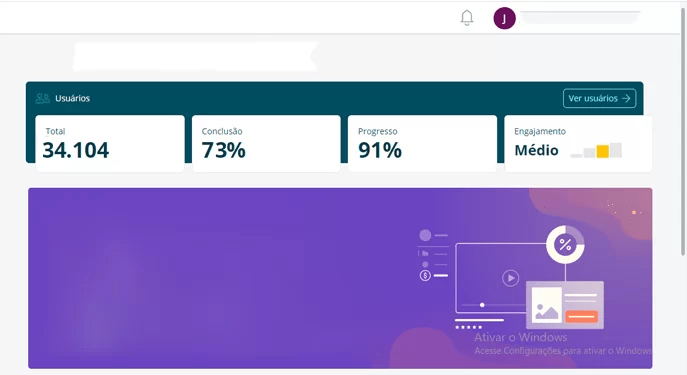The width and height of the screenshot is (687, 375).
Task: Click the purple J profile avatar
Action: point(504,18)
